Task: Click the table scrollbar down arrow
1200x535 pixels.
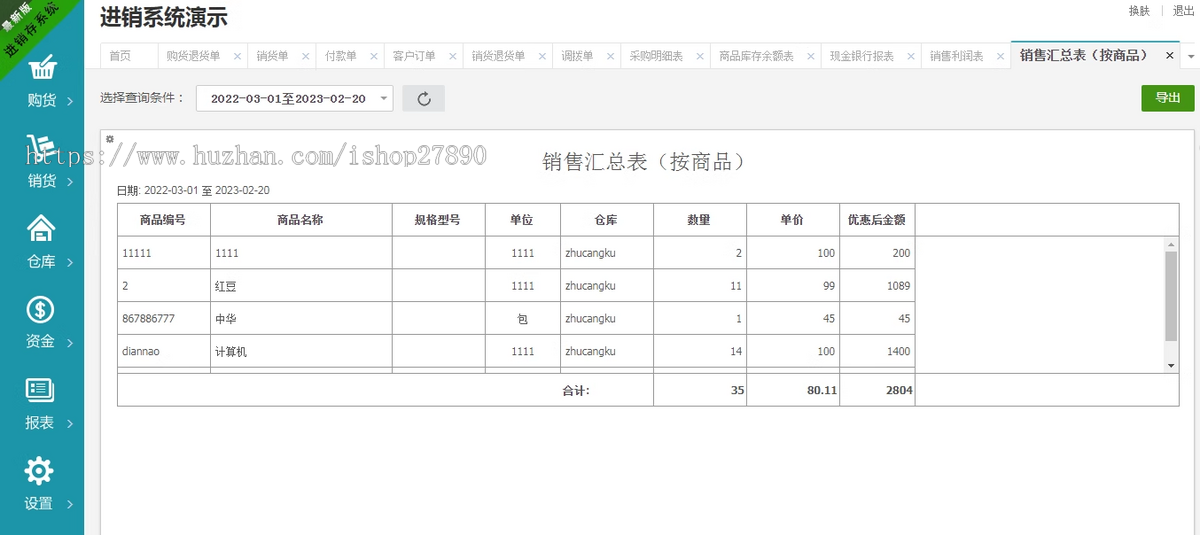Action: tap(1171, 365)
